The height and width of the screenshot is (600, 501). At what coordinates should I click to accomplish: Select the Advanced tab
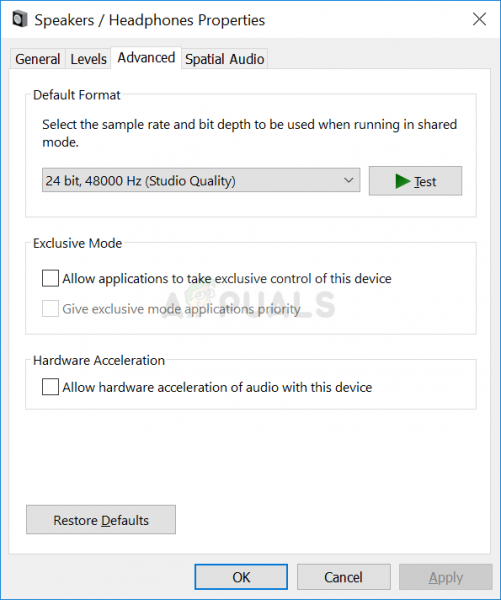(146, 58)
